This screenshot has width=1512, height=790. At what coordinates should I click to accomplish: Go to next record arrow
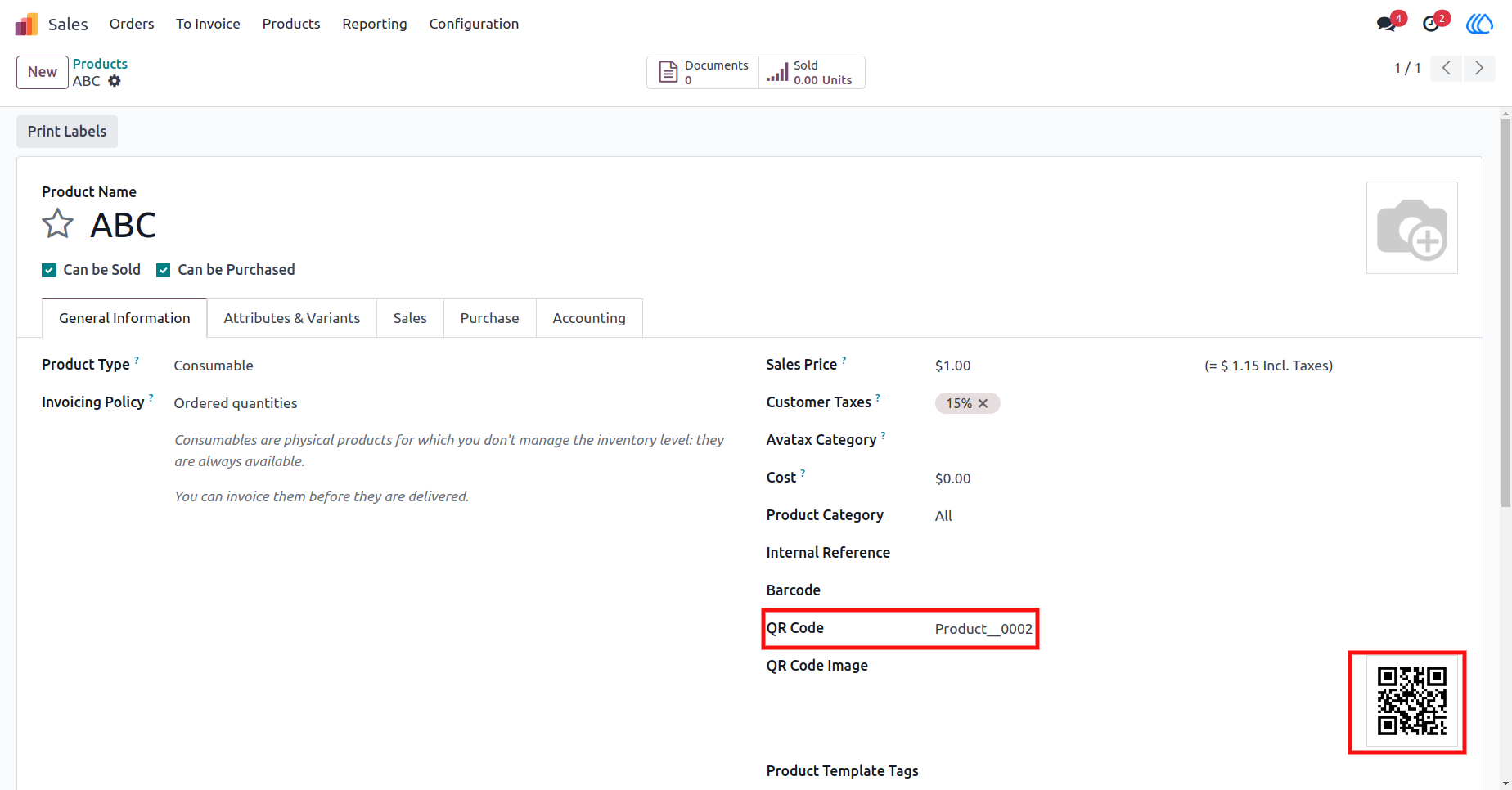click(x=1479, y=68)
